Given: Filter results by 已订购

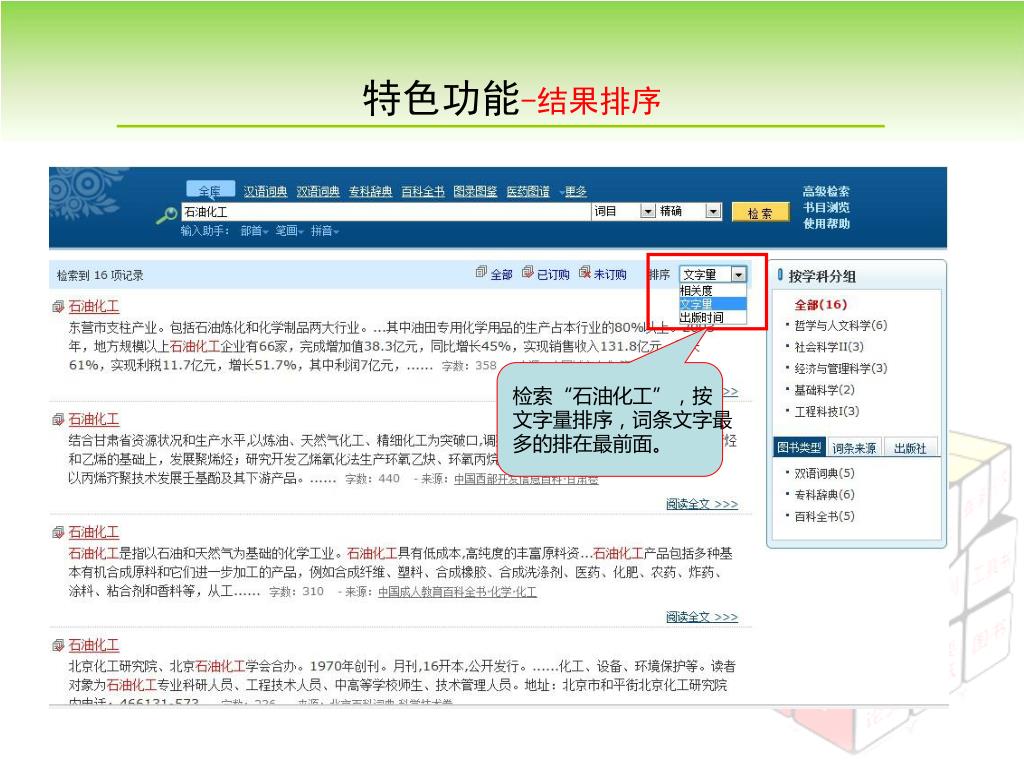Looking at the screenshot, I should pyautogui.click(x=553, y=274).
